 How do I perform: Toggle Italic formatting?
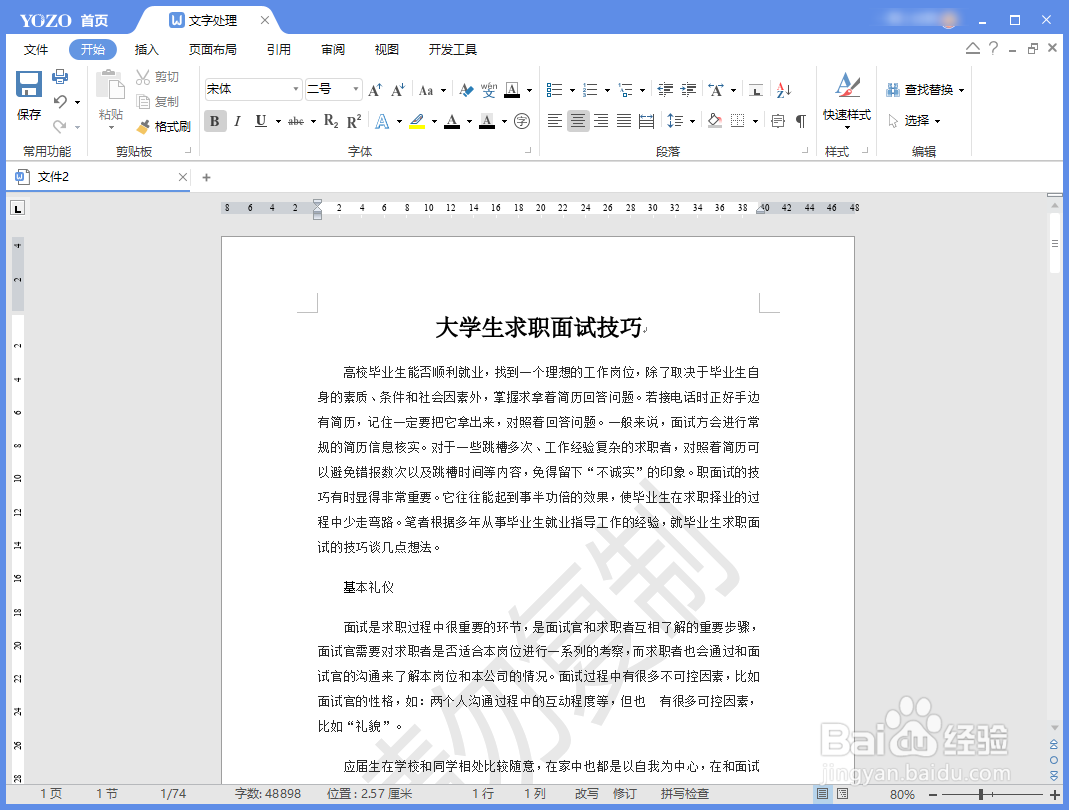pos(237,121)
